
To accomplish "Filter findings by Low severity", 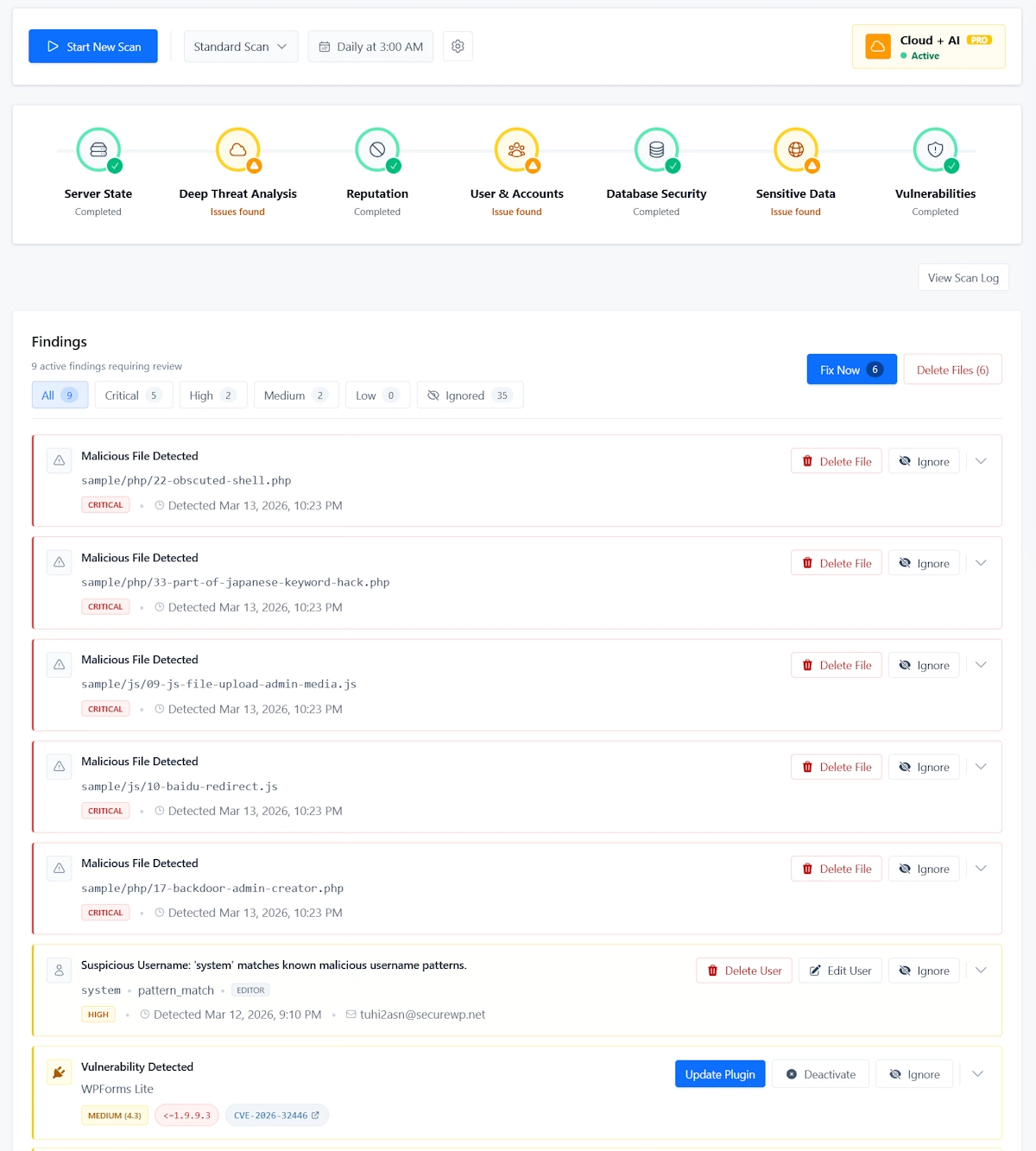I will tap(378, 395).
